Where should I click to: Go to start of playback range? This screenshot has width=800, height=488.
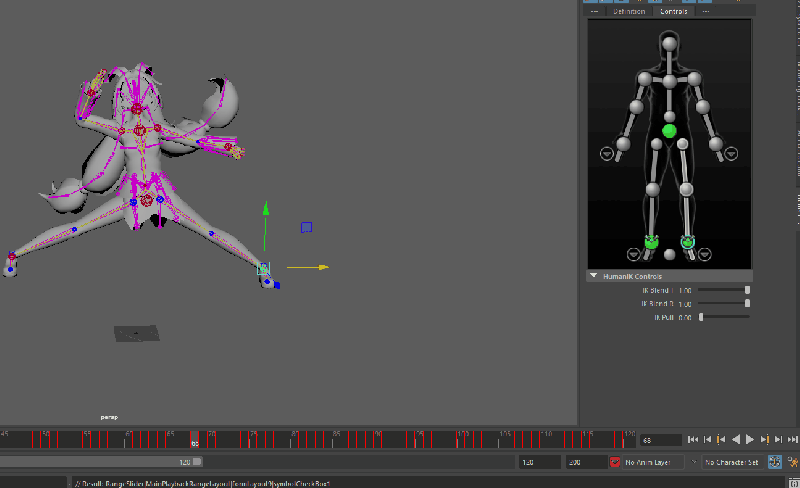click(x=692, y=440)
